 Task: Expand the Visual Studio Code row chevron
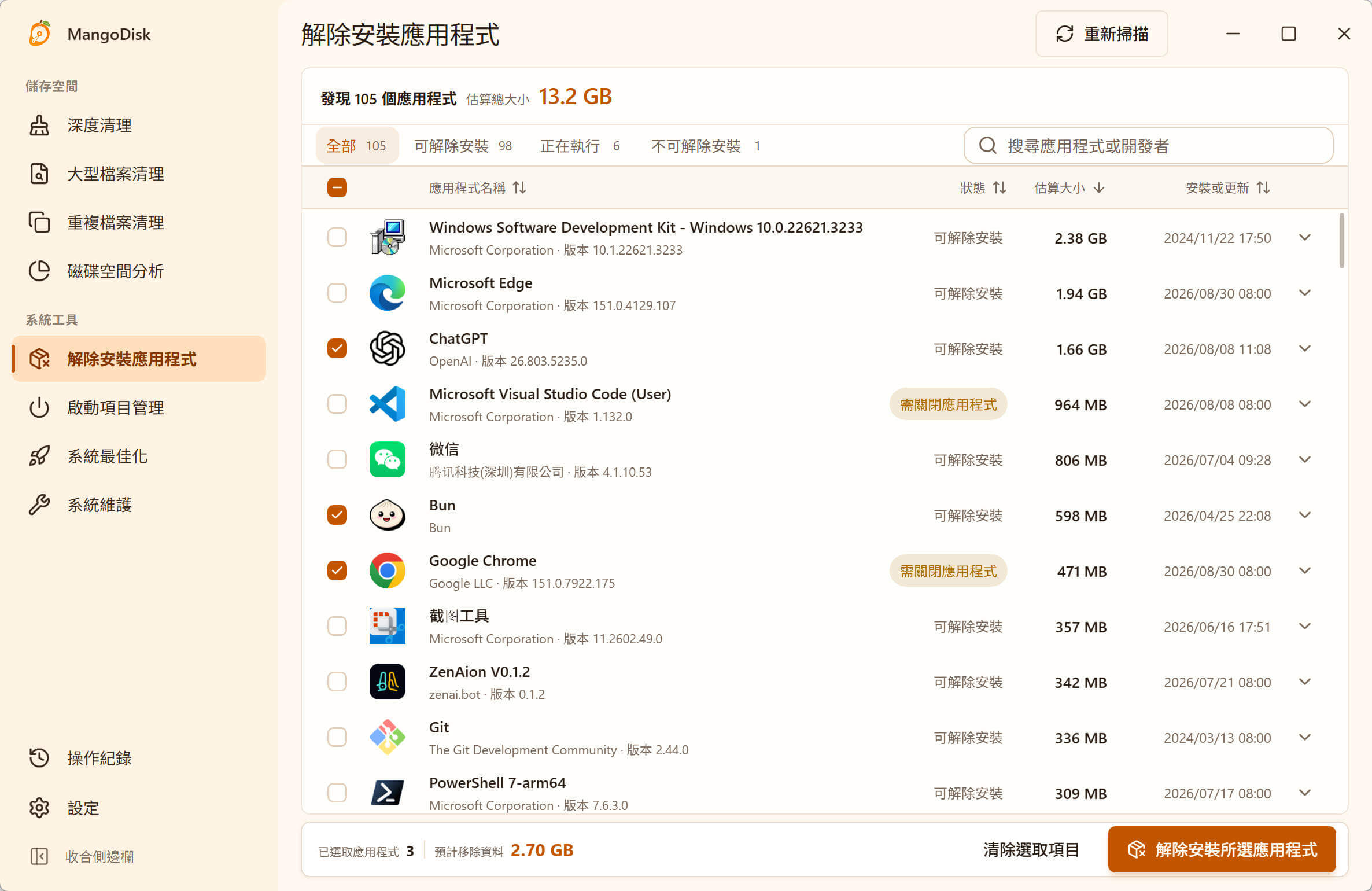click(x=1305, y=404)
